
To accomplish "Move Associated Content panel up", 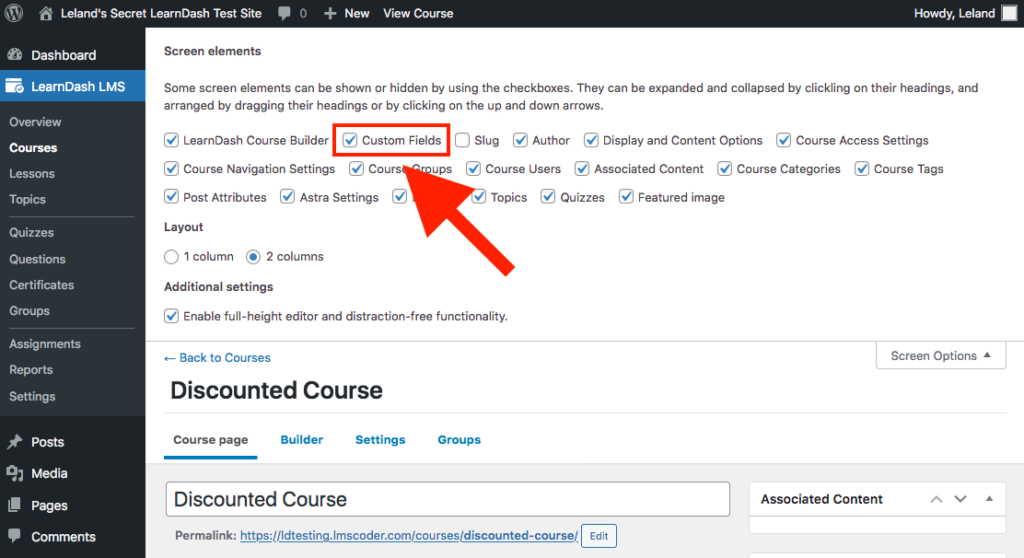I will tap(936, 499).
